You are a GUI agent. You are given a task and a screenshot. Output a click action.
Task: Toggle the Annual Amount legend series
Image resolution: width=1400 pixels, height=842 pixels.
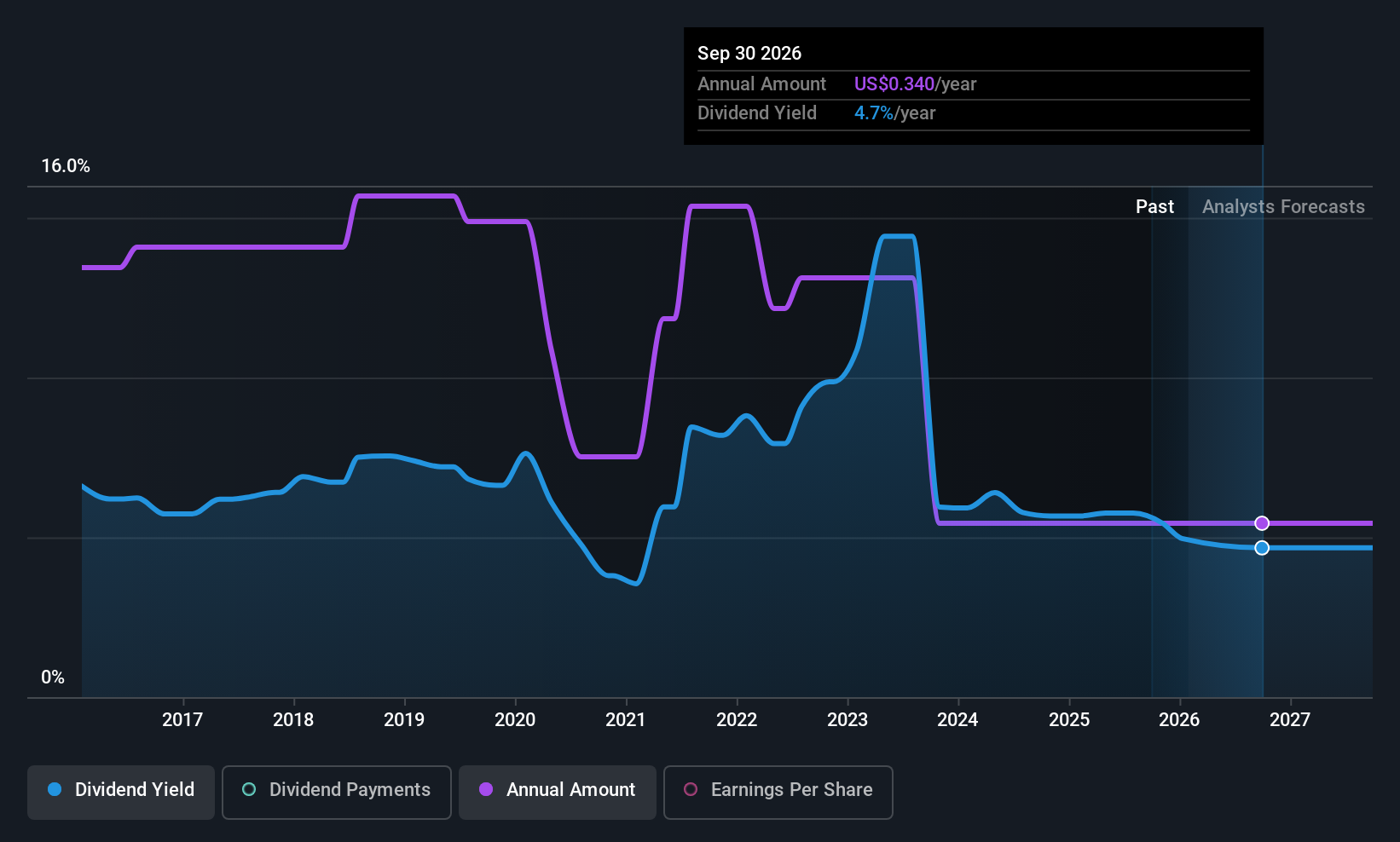[558, 792]
